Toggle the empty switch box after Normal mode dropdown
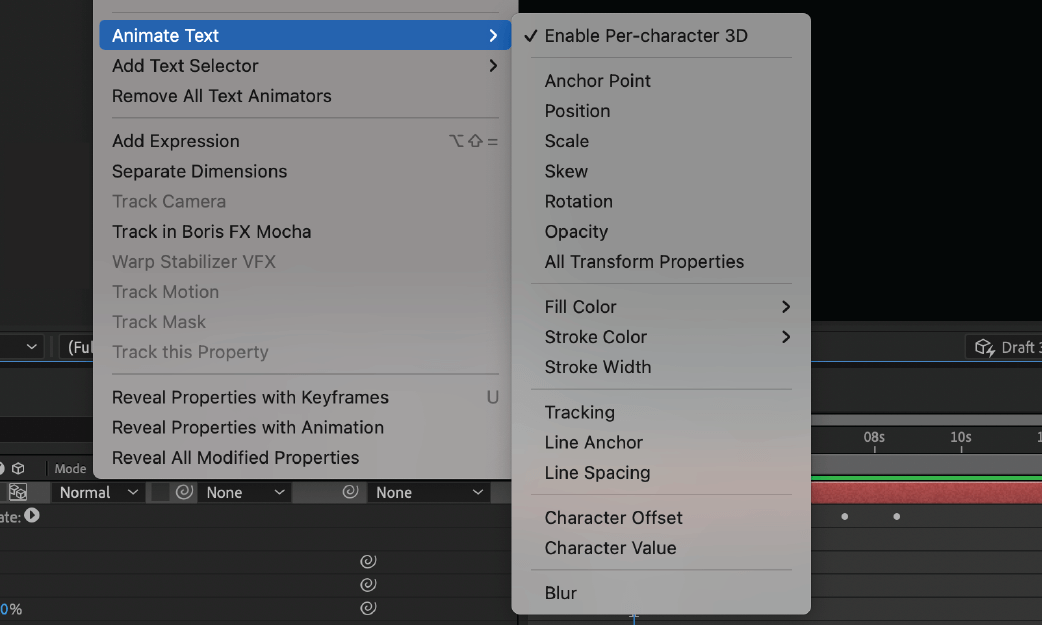The width and height of the screenshot is (1042, 625). (x=159, y=492)
